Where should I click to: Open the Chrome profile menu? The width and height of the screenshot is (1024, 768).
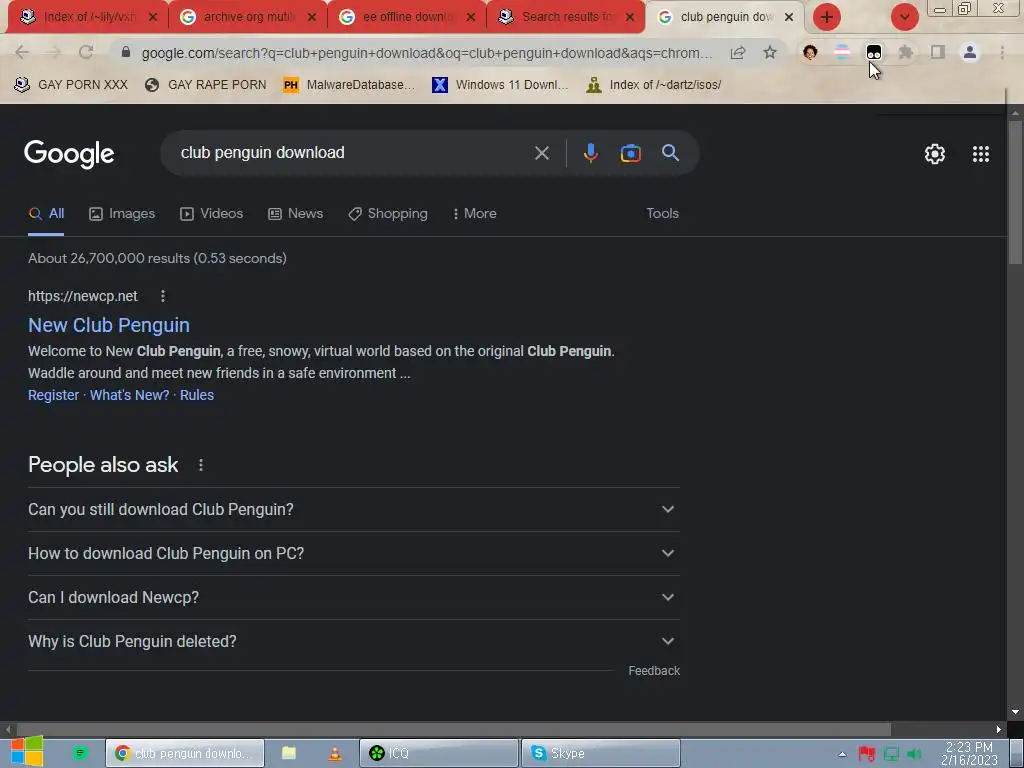coord(970,52)
